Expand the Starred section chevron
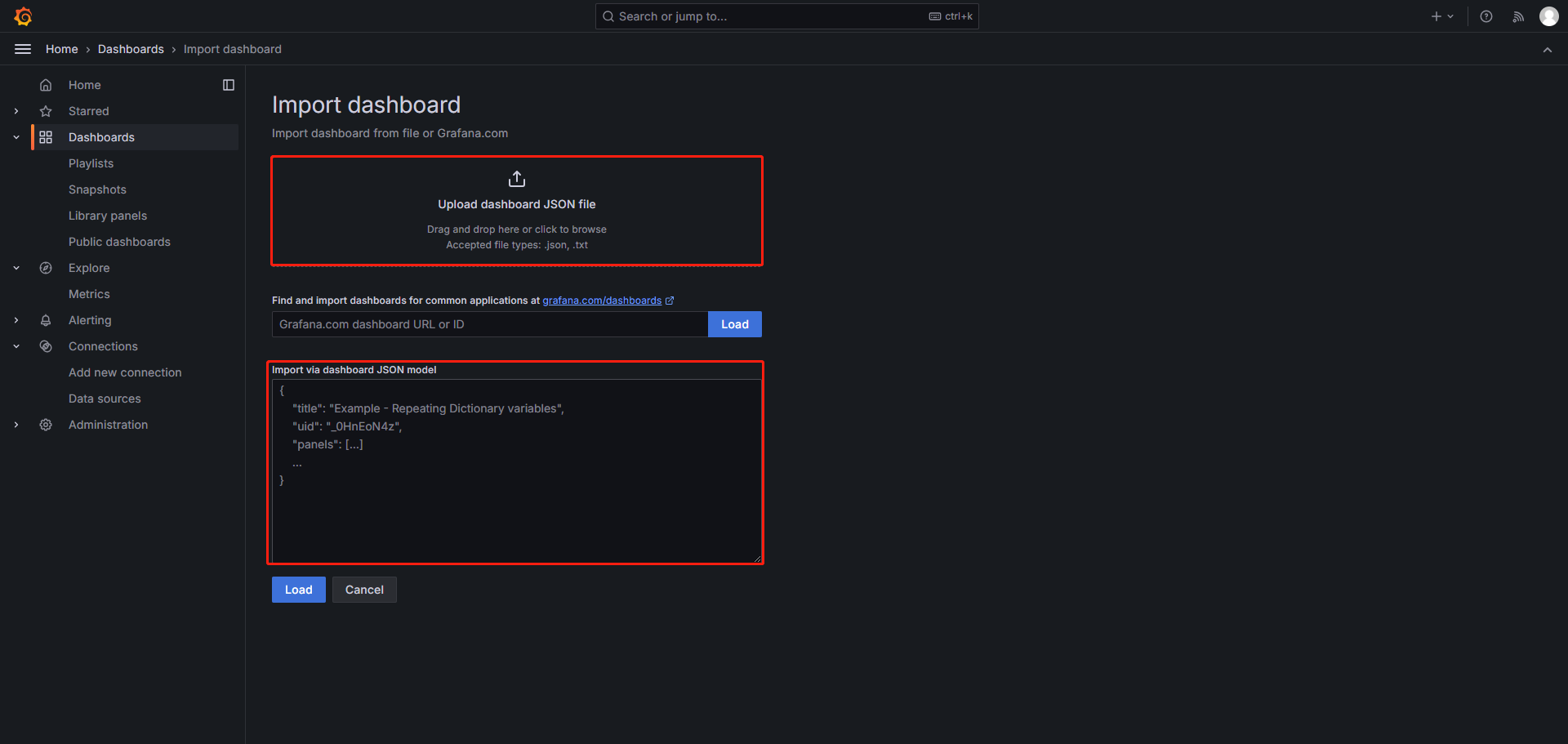 16,111
